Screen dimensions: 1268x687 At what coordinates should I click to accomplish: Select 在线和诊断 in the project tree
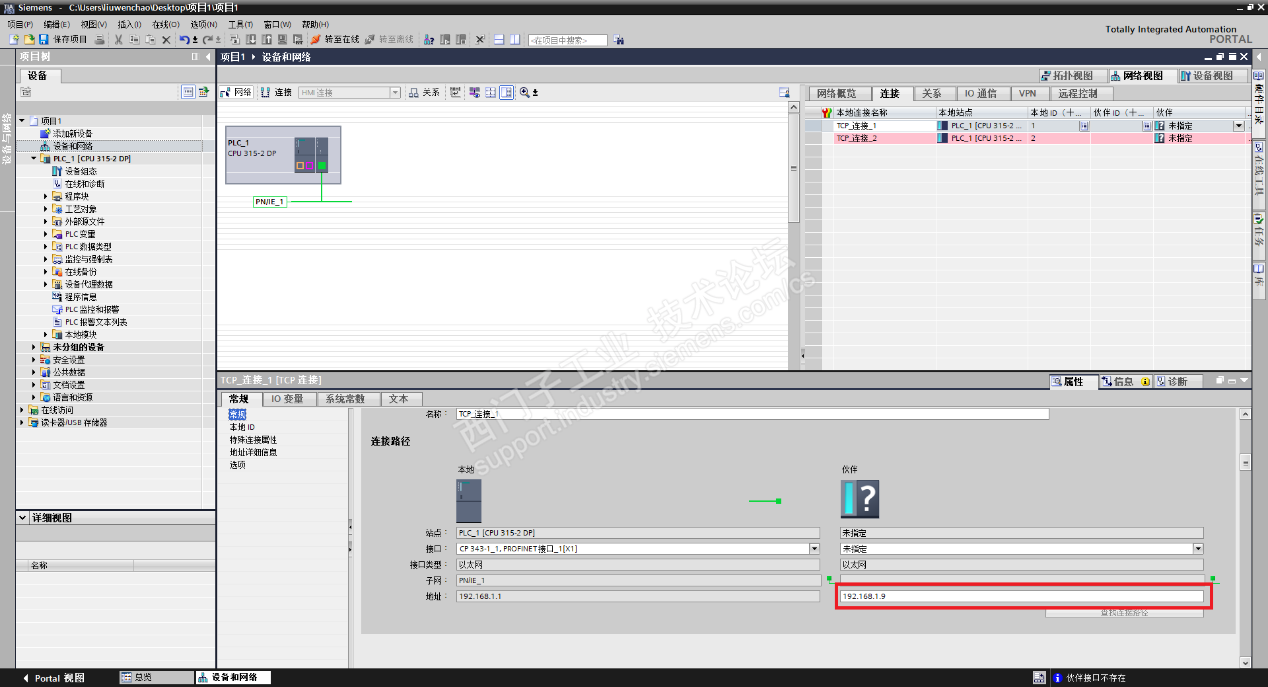pos(84,184)
